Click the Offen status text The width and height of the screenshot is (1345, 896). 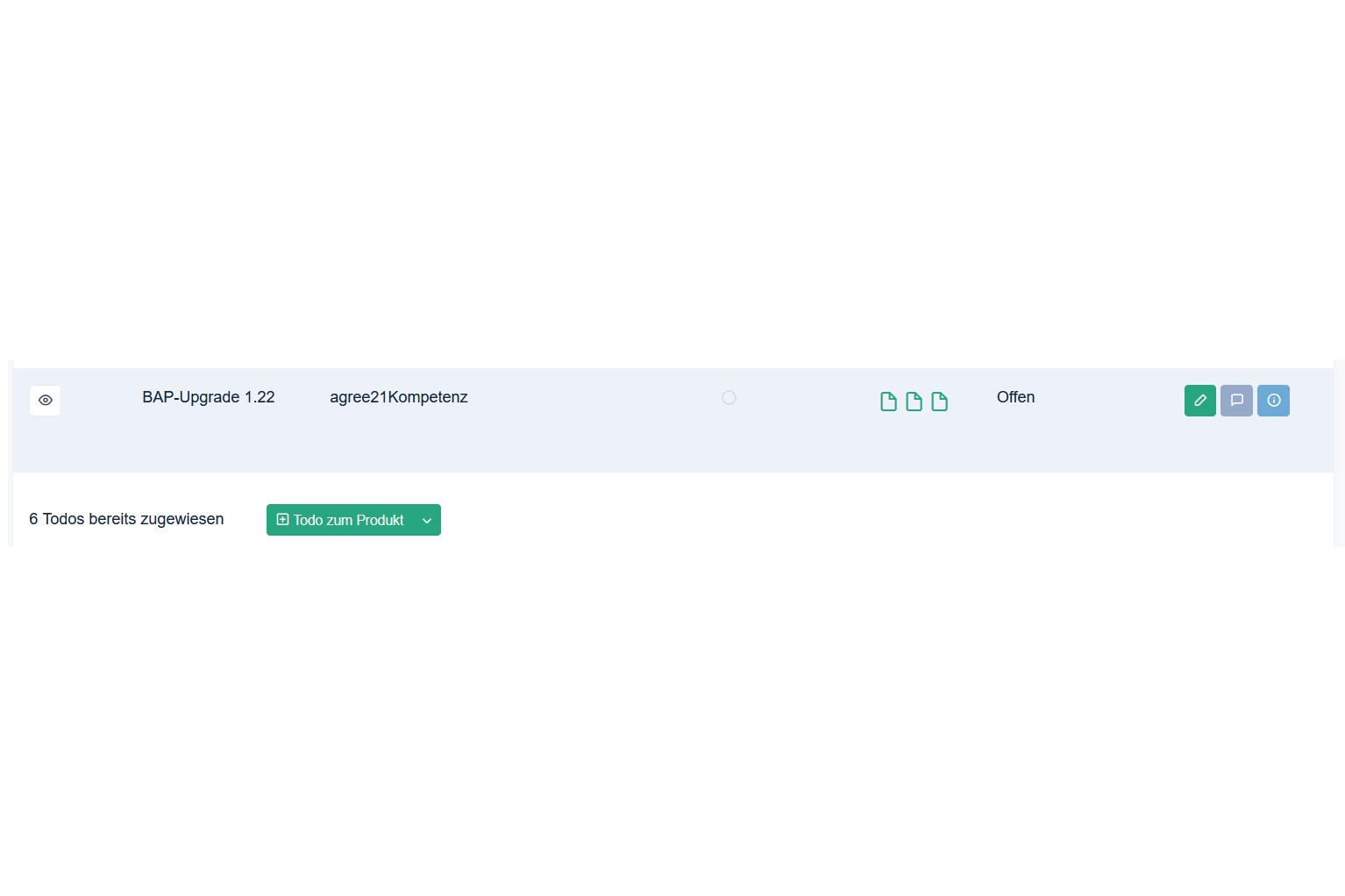1015,397
